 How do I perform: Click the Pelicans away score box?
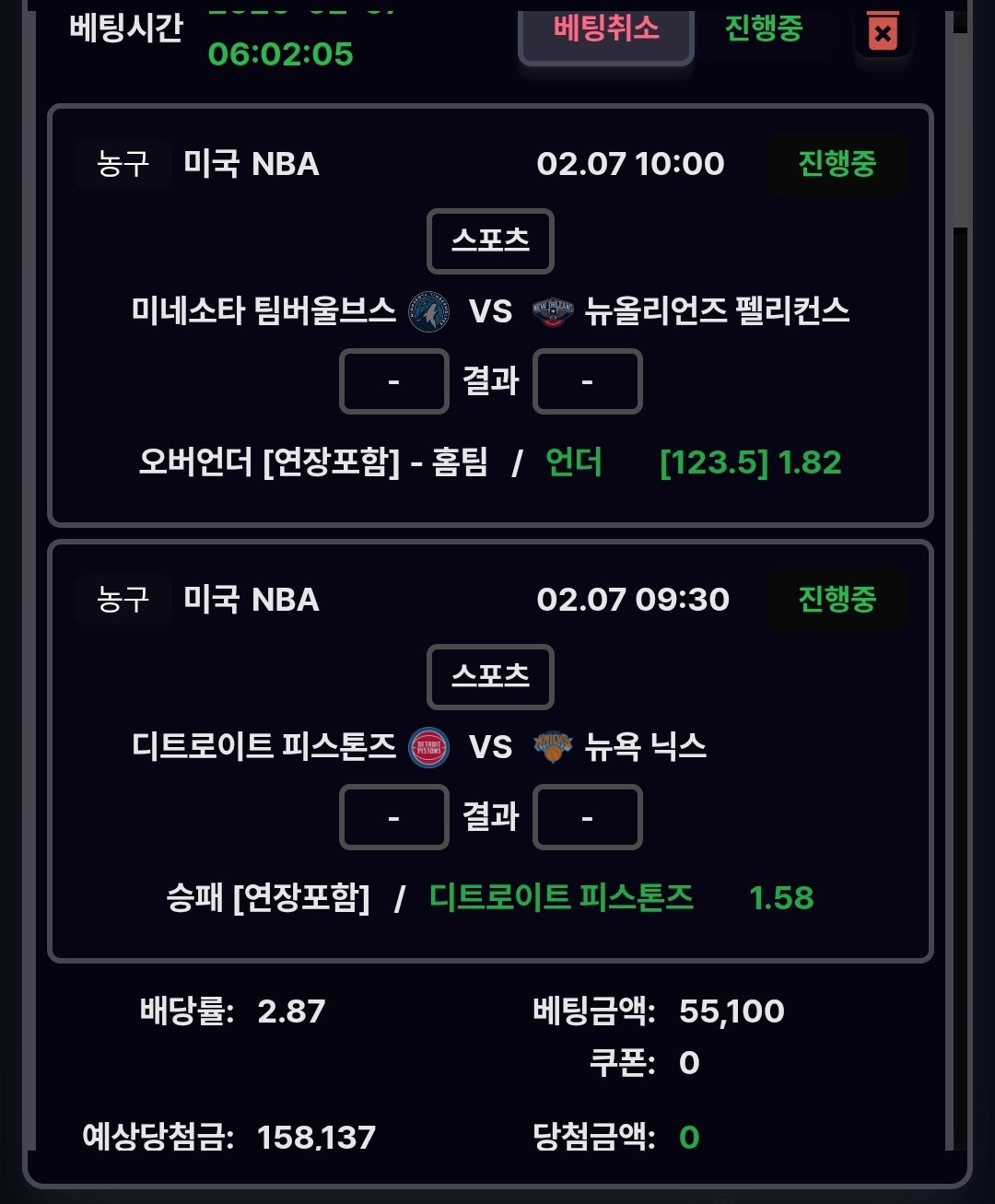pyautogui.click(x=587, y=381)
